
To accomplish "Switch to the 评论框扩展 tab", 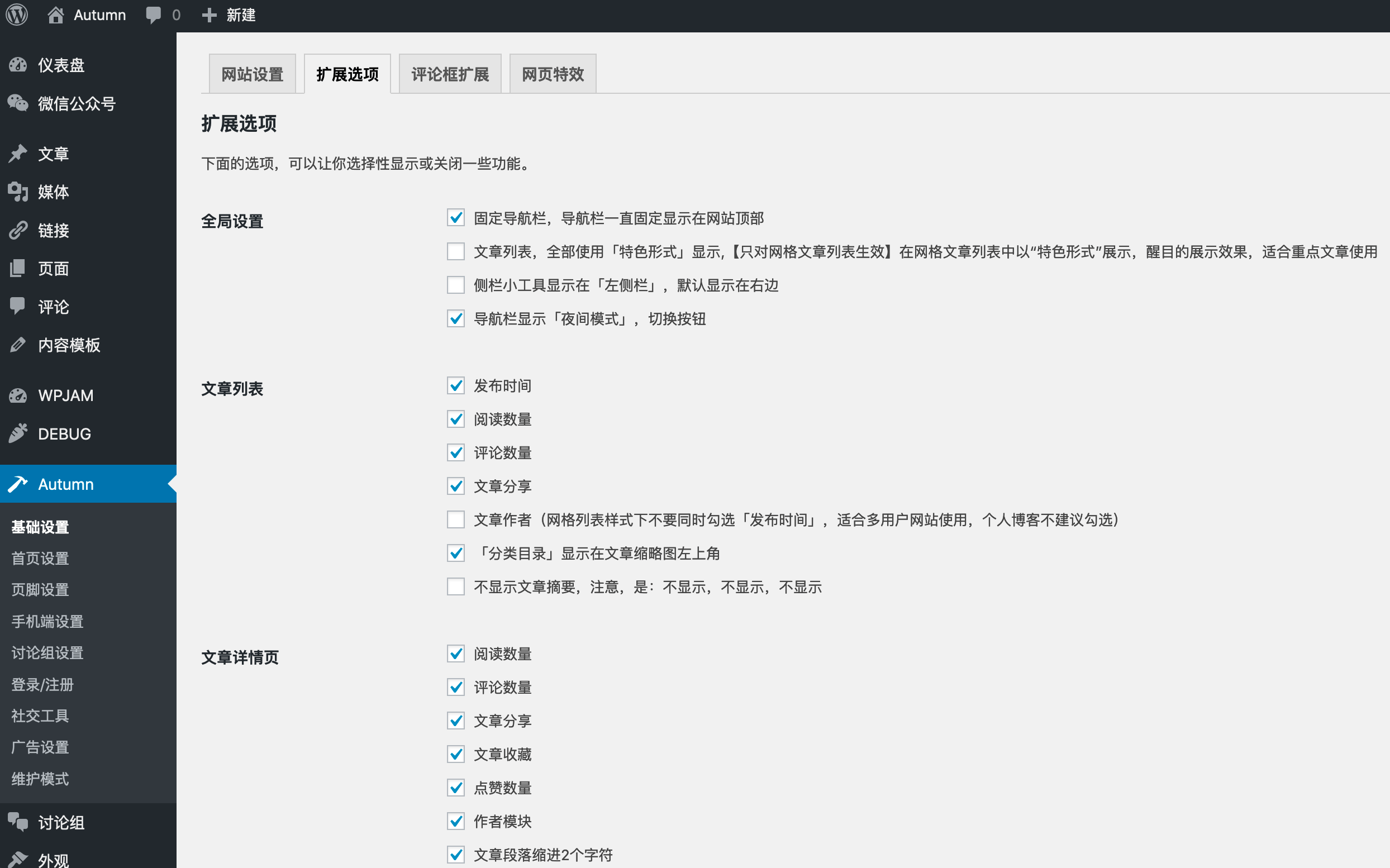I will (x=450, y=74).
